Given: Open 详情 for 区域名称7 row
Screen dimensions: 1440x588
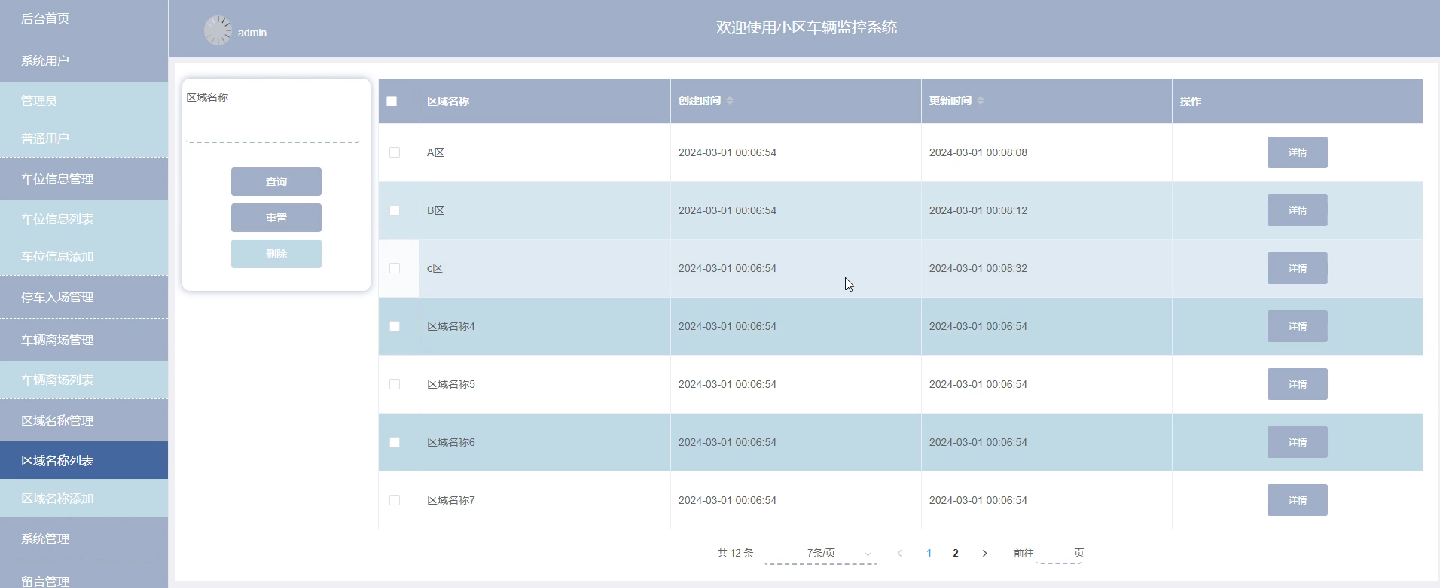Looking at the screenshot, I should pos(1297,500).
